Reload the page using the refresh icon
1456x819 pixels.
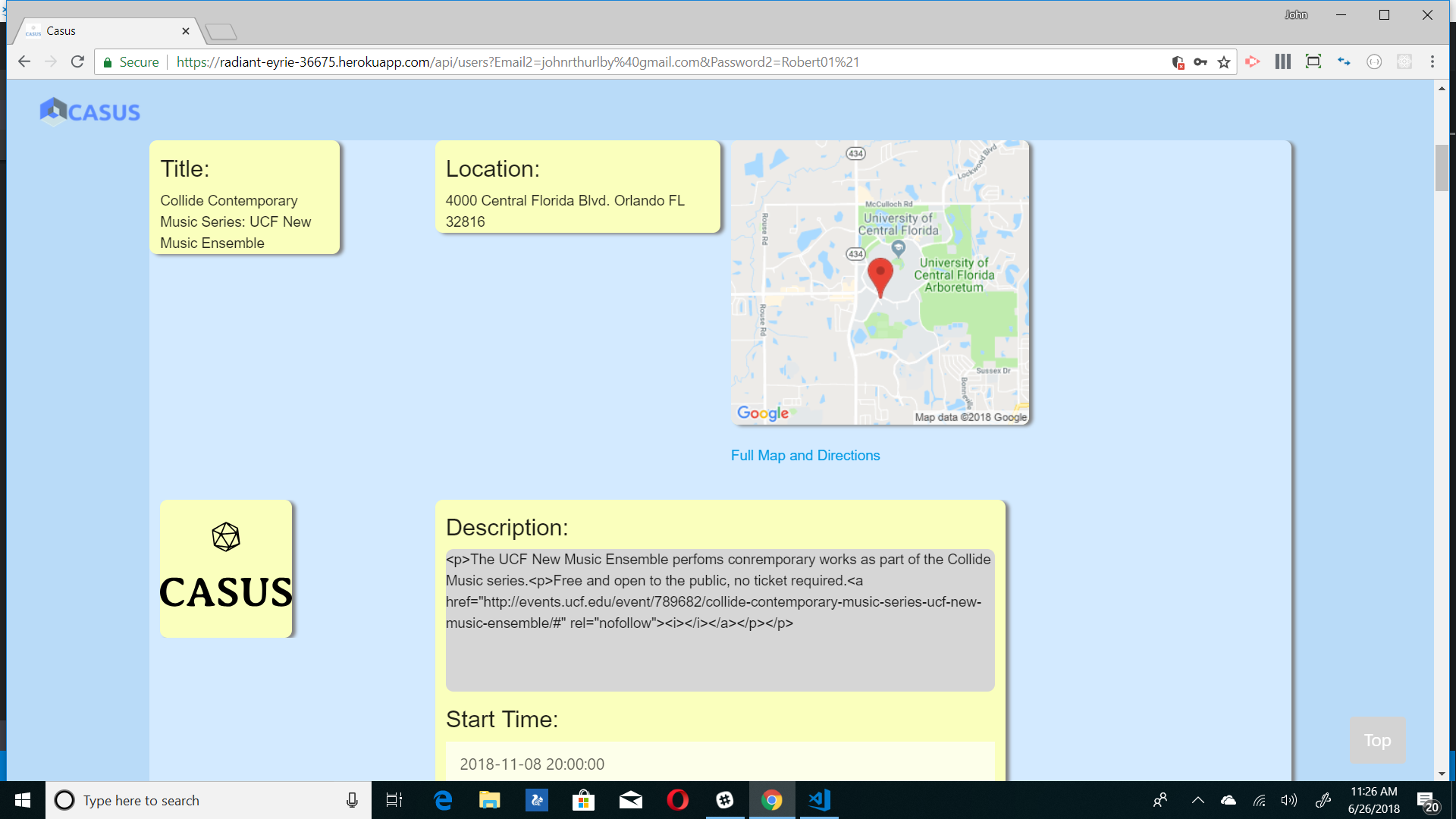(77, 61)
